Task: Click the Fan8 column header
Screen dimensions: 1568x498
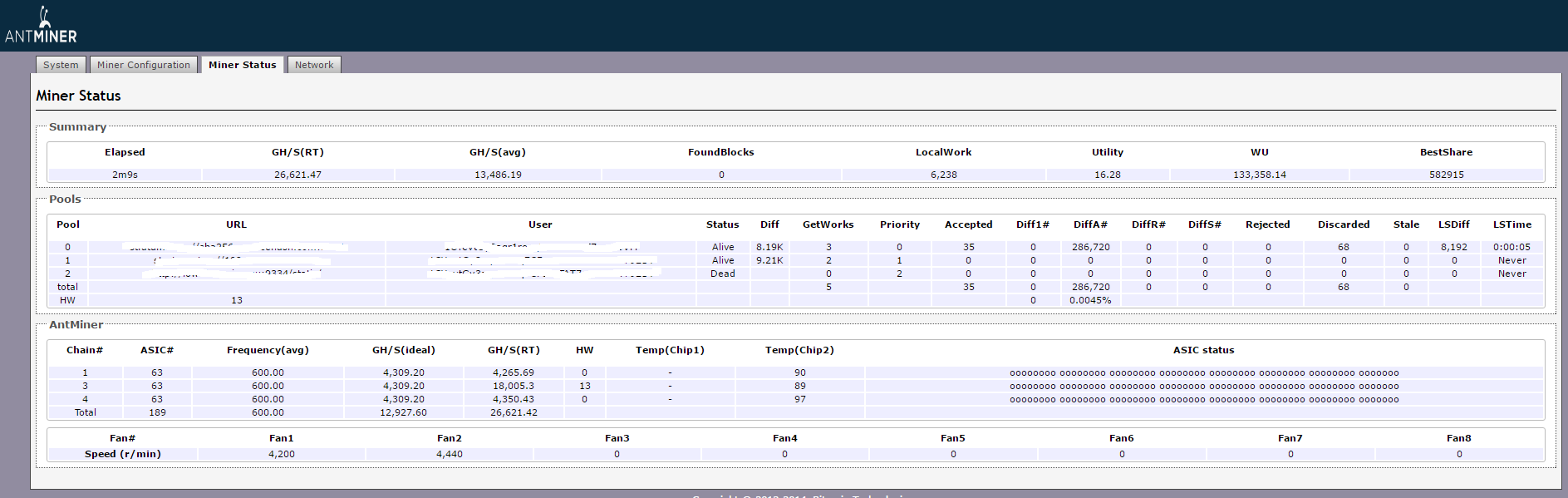Action: tap(1458, 438)
